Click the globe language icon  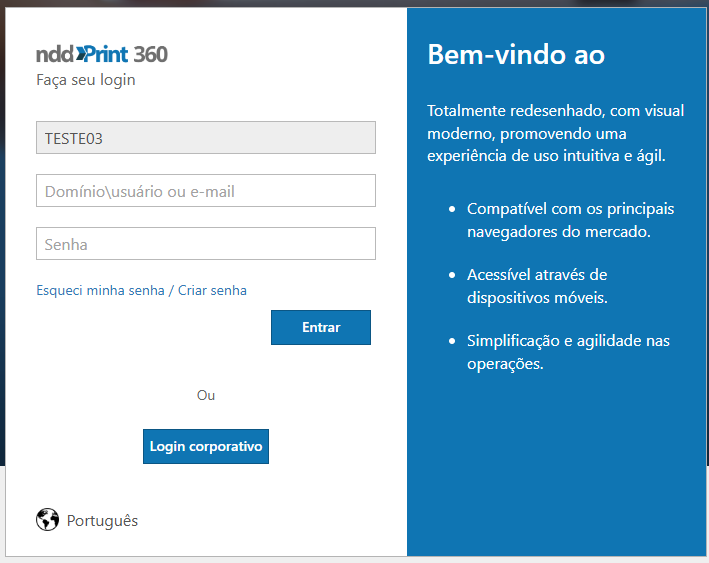47,520
